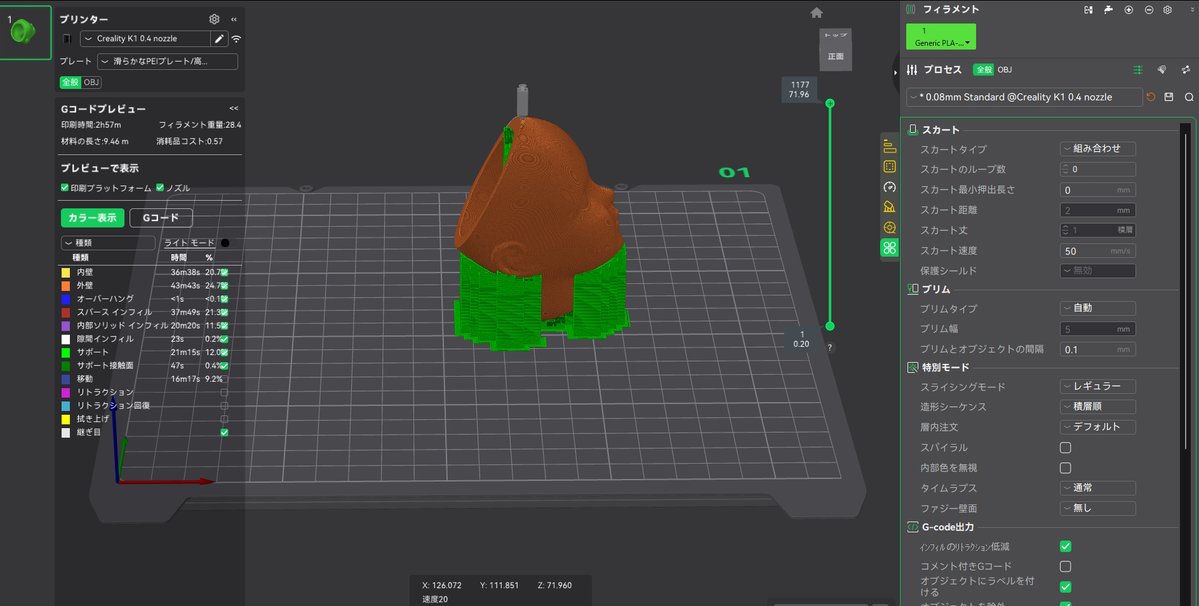Open strength settings side tab icon
Viewport: 1199px width, 606px height.
[x=889, y=167]
